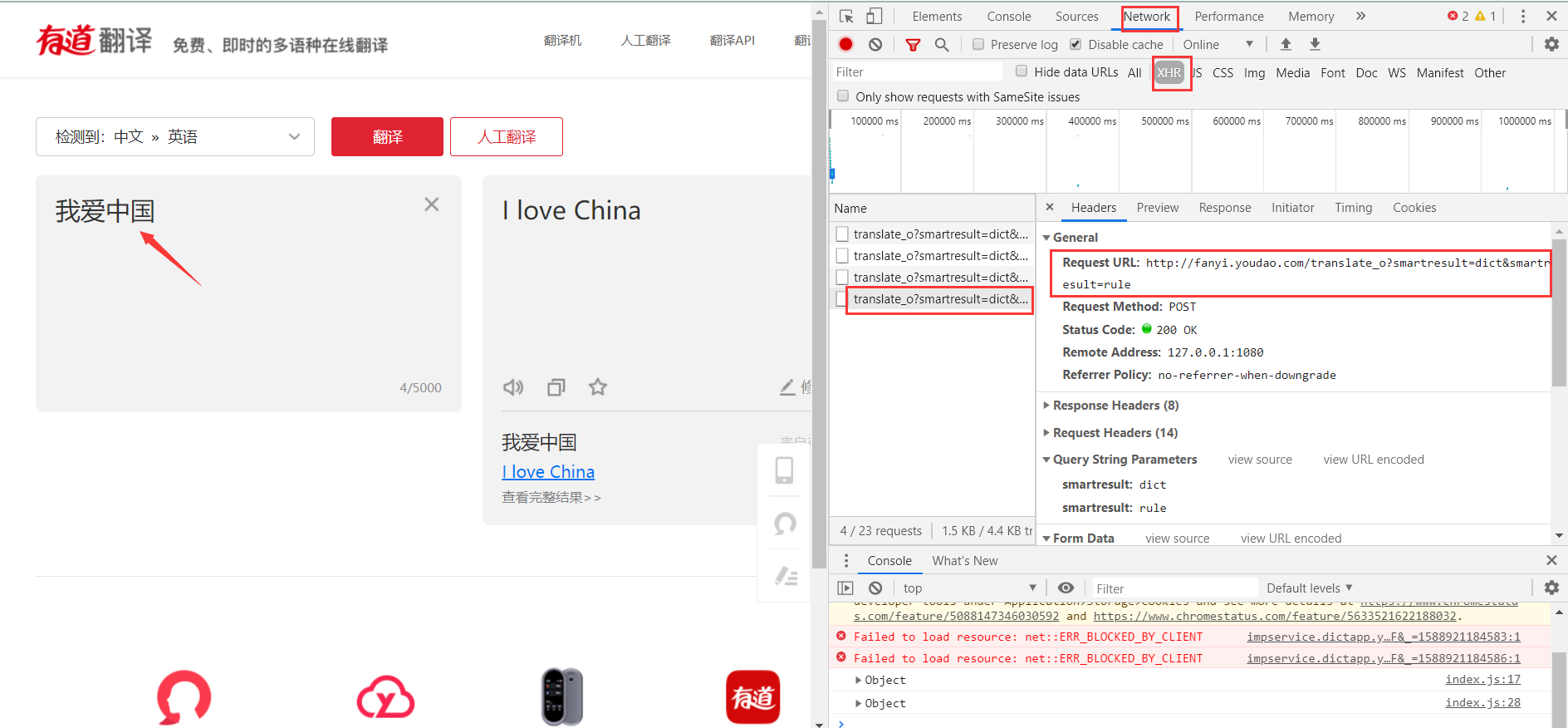Clear the source text X icon
Screen dimensions: 1568x728
pos(431,204)
